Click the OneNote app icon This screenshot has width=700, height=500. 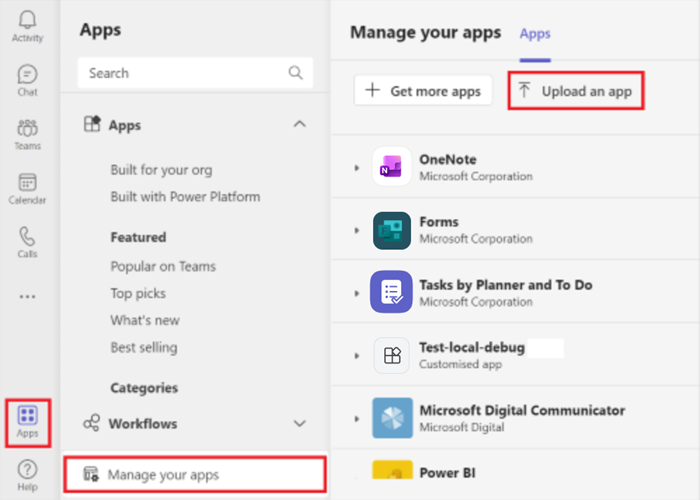pos(392,166)
